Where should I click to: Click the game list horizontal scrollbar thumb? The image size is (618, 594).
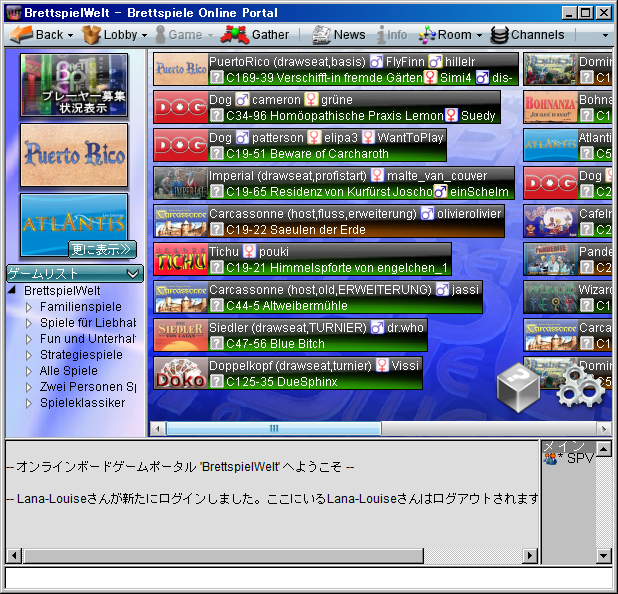(274, 428)
